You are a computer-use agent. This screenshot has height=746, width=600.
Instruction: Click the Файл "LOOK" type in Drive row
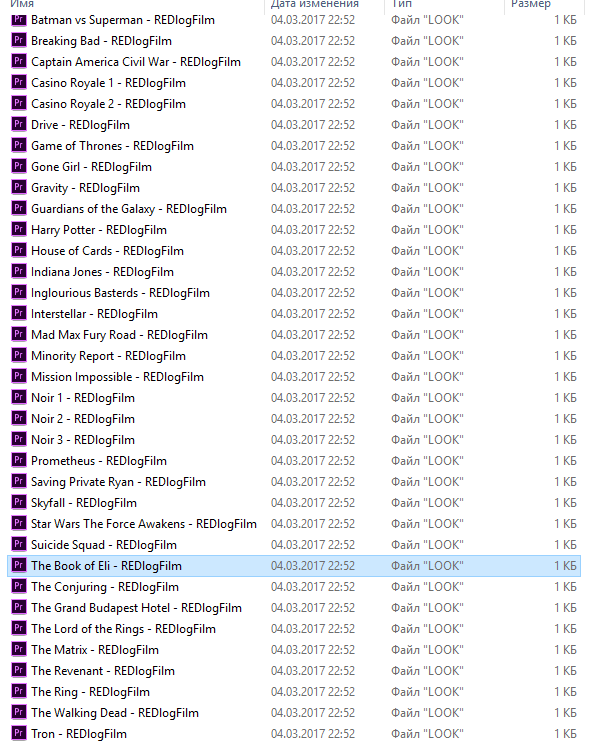click(427, 125)
